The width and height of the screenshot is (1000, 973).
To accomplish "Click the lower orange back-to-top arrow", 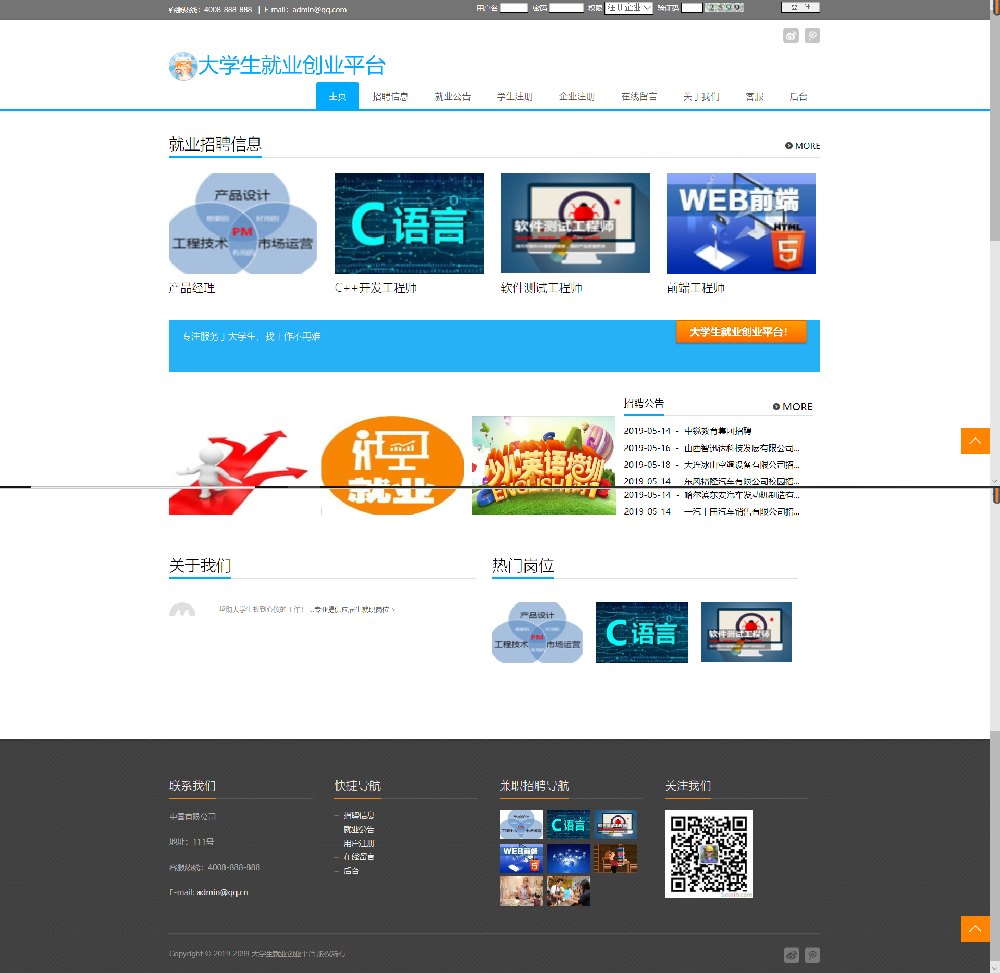I will 975,929.
